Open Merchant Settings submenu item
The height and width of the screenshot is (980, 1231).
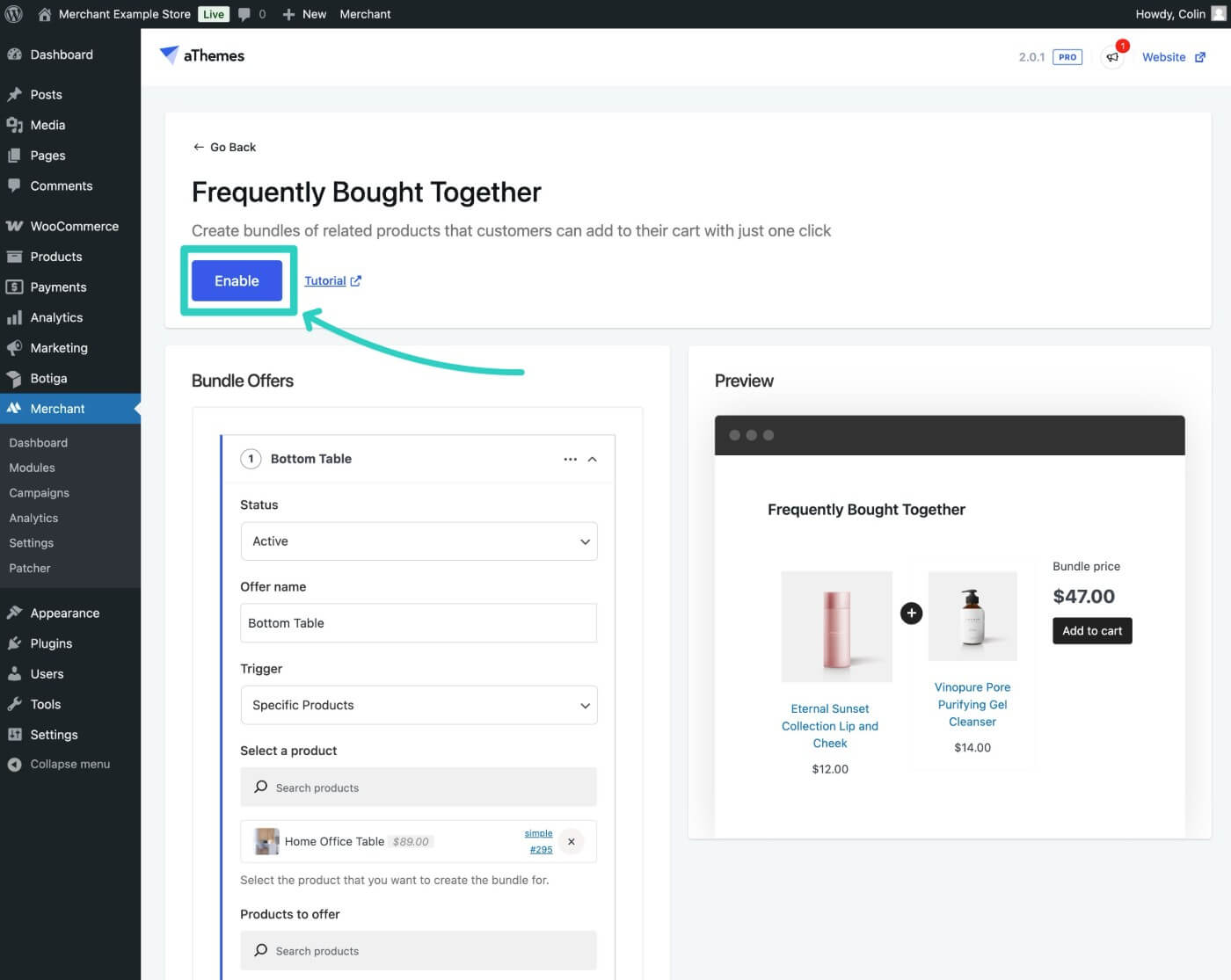click(31, 543)
